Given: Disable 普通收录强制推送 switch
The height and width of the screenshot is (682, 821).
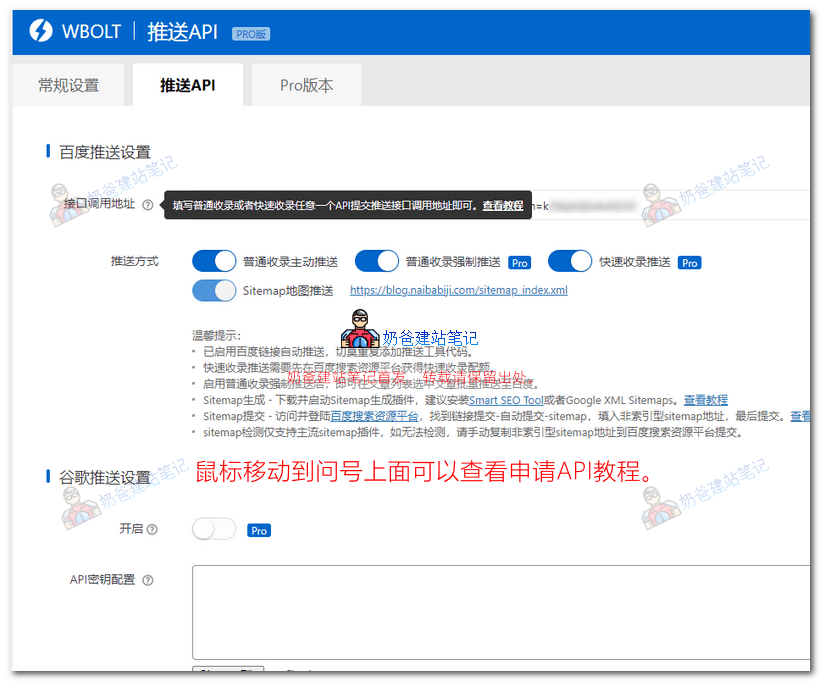Looking at the screenshot, I should click(377, 262).
